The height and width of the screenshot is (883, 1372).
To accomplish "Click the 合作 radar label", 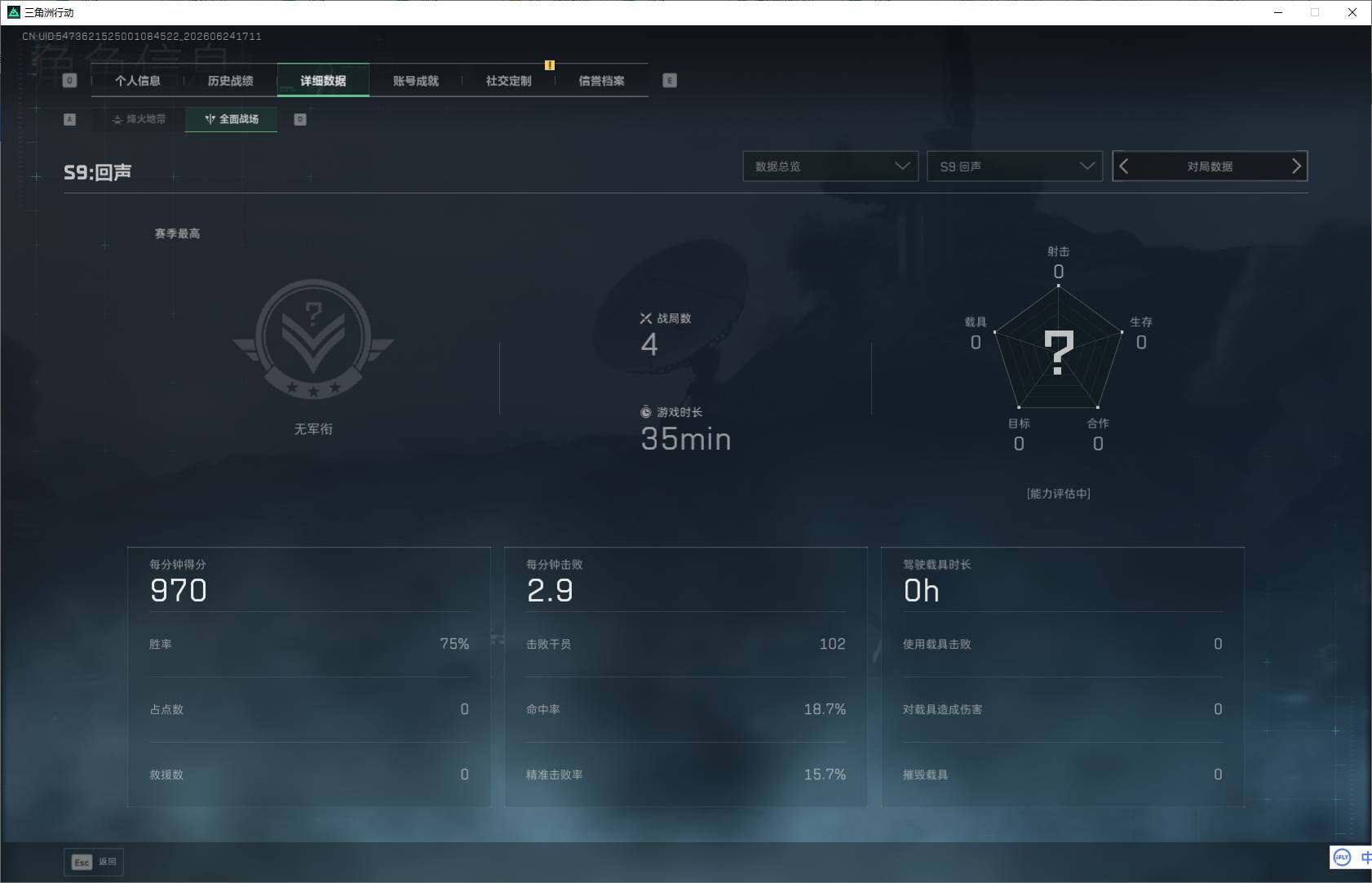I will click(1098, 424).
